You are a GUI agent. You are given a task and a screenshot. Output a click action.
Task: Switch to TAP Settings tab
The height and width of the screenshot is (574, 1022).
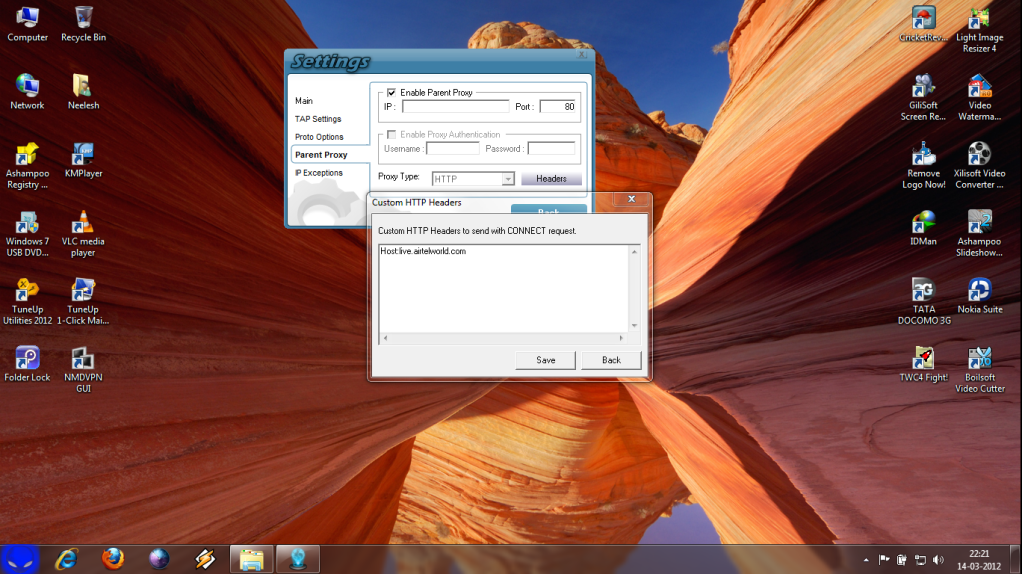318,119
